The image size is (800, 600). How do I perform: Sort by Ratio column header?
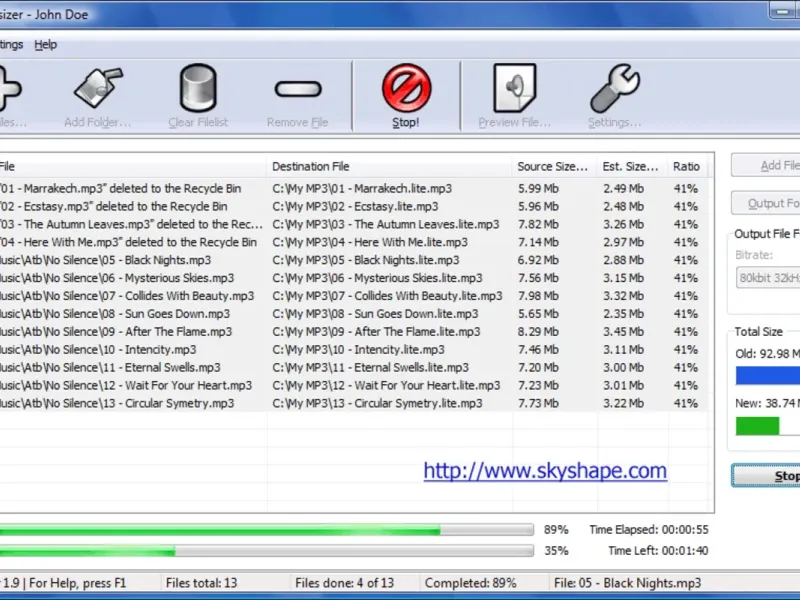687,166
